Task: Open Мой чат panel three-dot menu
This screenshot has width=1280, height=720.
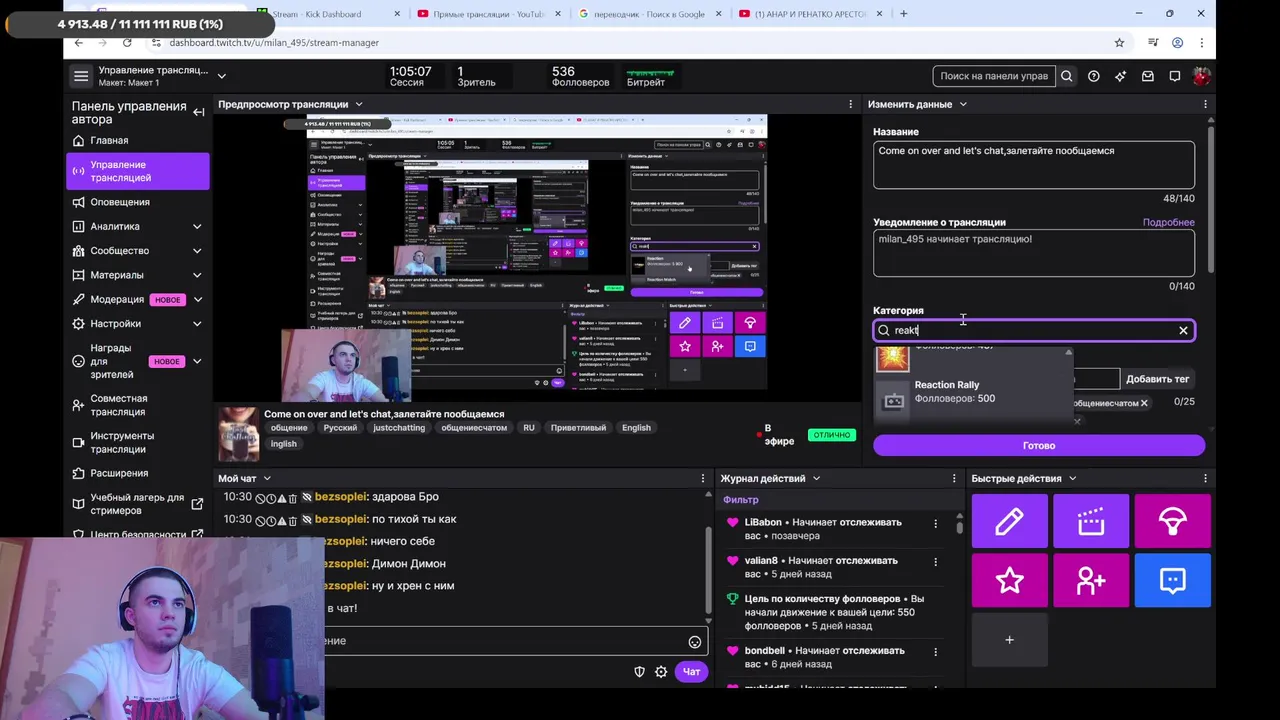Action: [703, 478]
